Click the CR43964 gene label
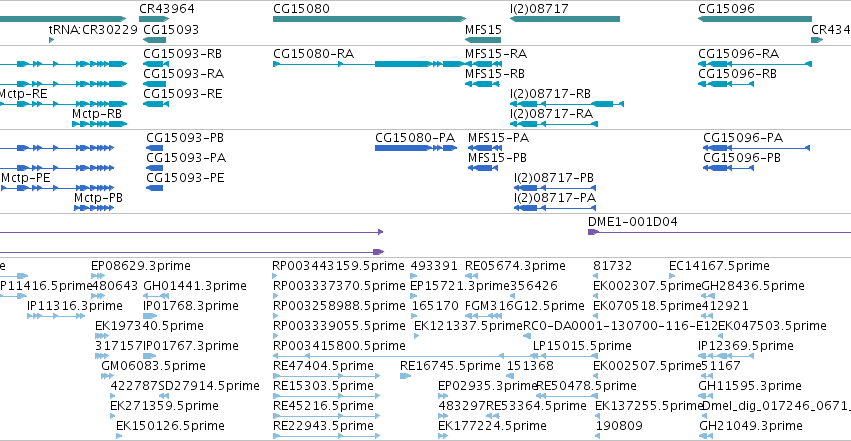 point(167,8)
